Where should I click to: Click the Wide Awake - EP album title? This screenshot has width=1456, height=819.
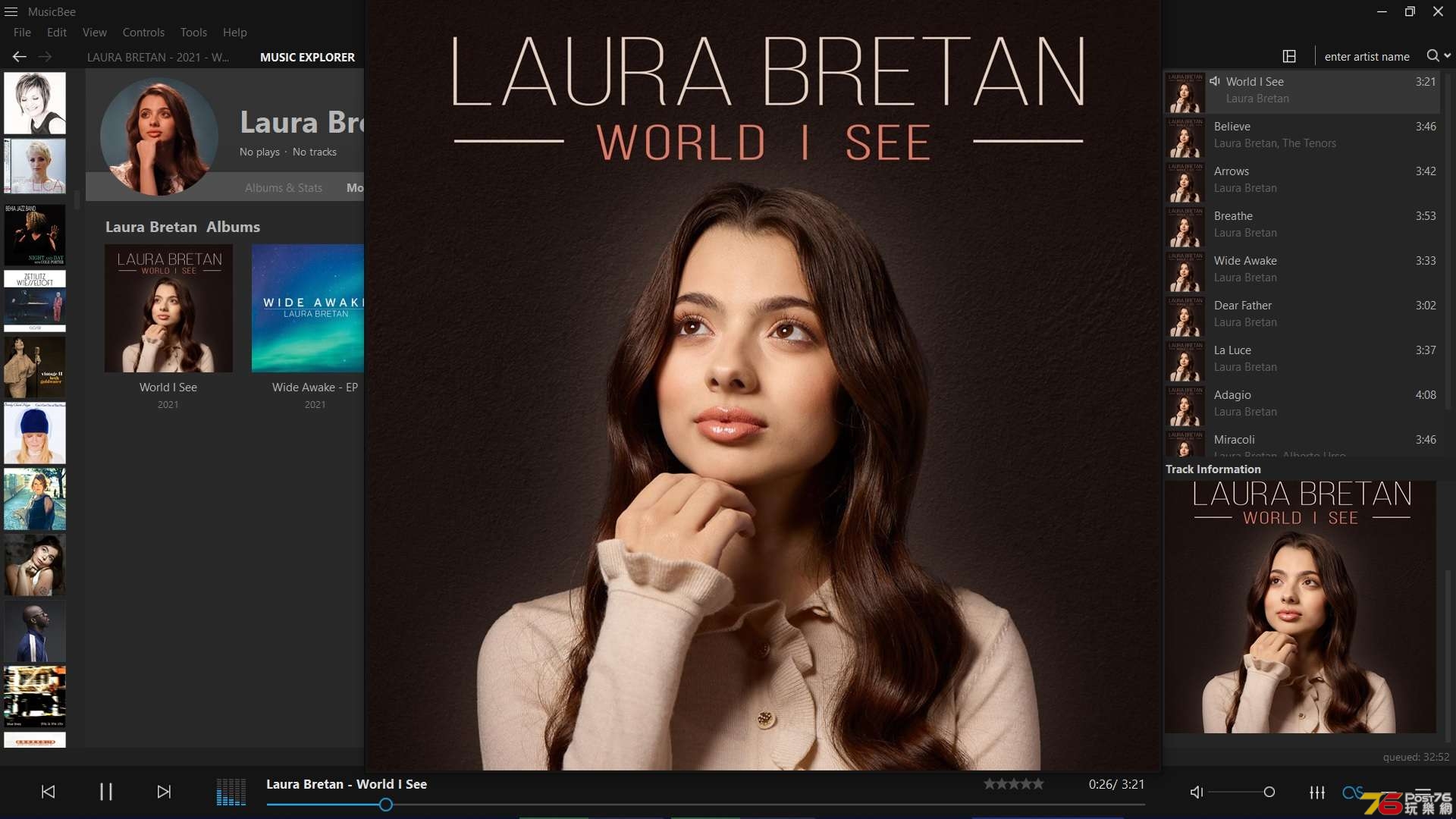pos(315,388)
